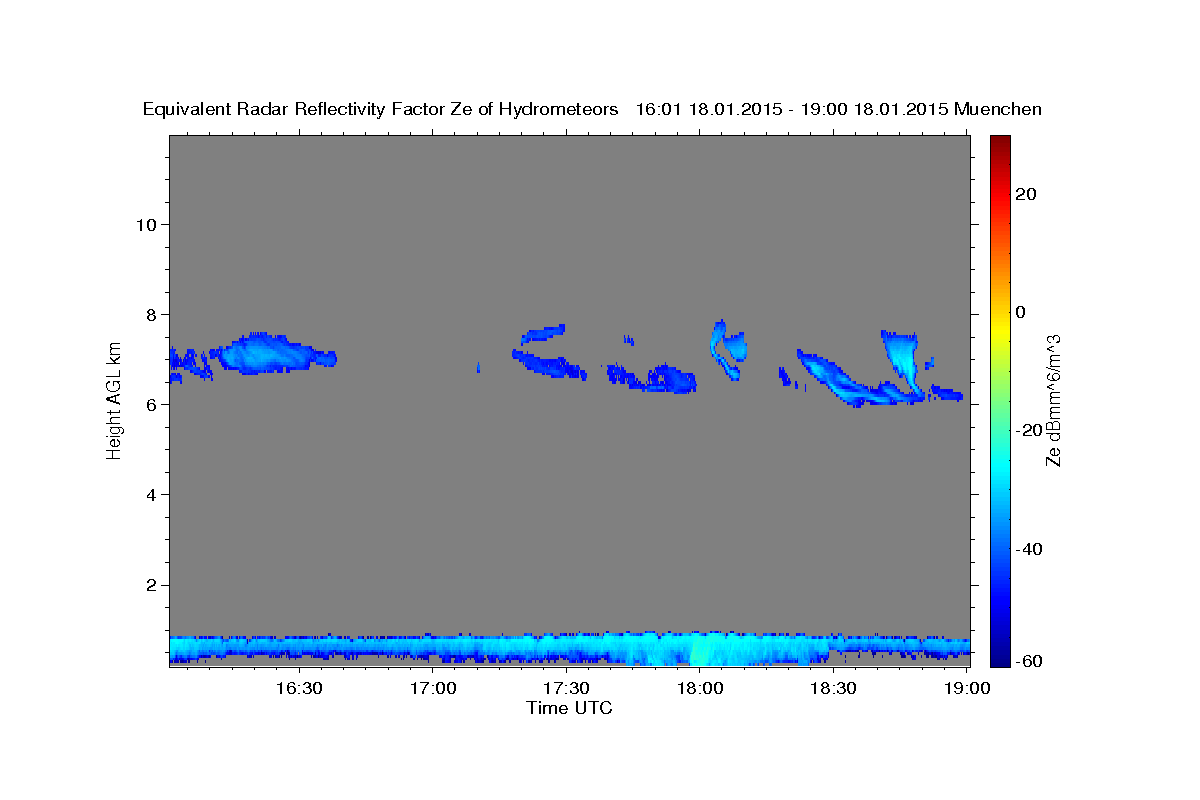Click the 'Time UTC' axis label
The width and height of the screenshot is (1200, 800).
[569, 708]
